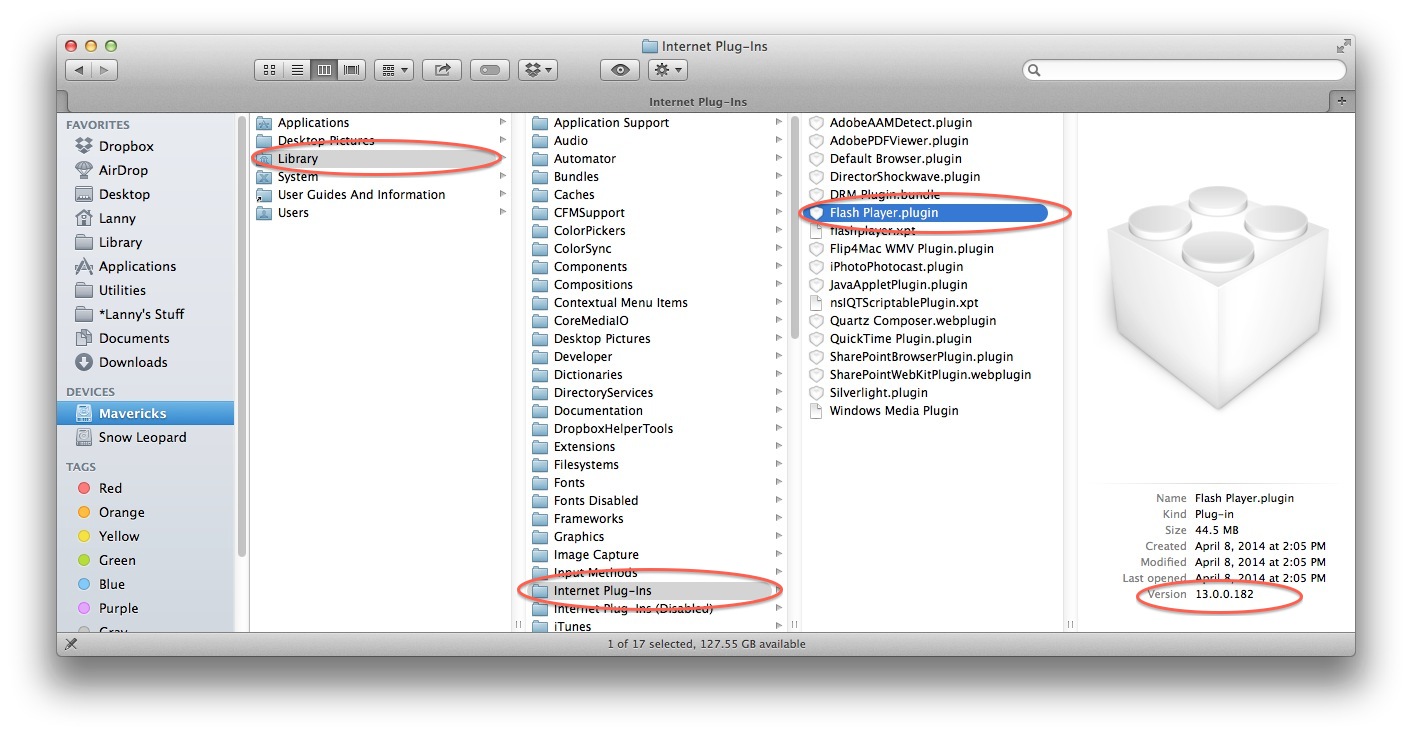Open Applications in the sidebar favorites
Viewport: 1412px width, 735px height.
tap(137, 266)
